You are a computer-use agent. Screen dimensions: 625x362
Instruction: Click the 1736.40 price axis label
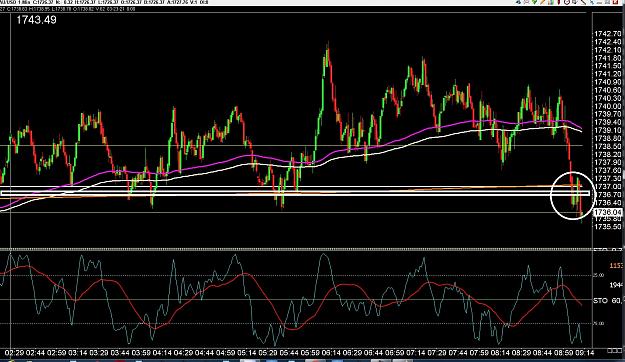click(607, 203)
